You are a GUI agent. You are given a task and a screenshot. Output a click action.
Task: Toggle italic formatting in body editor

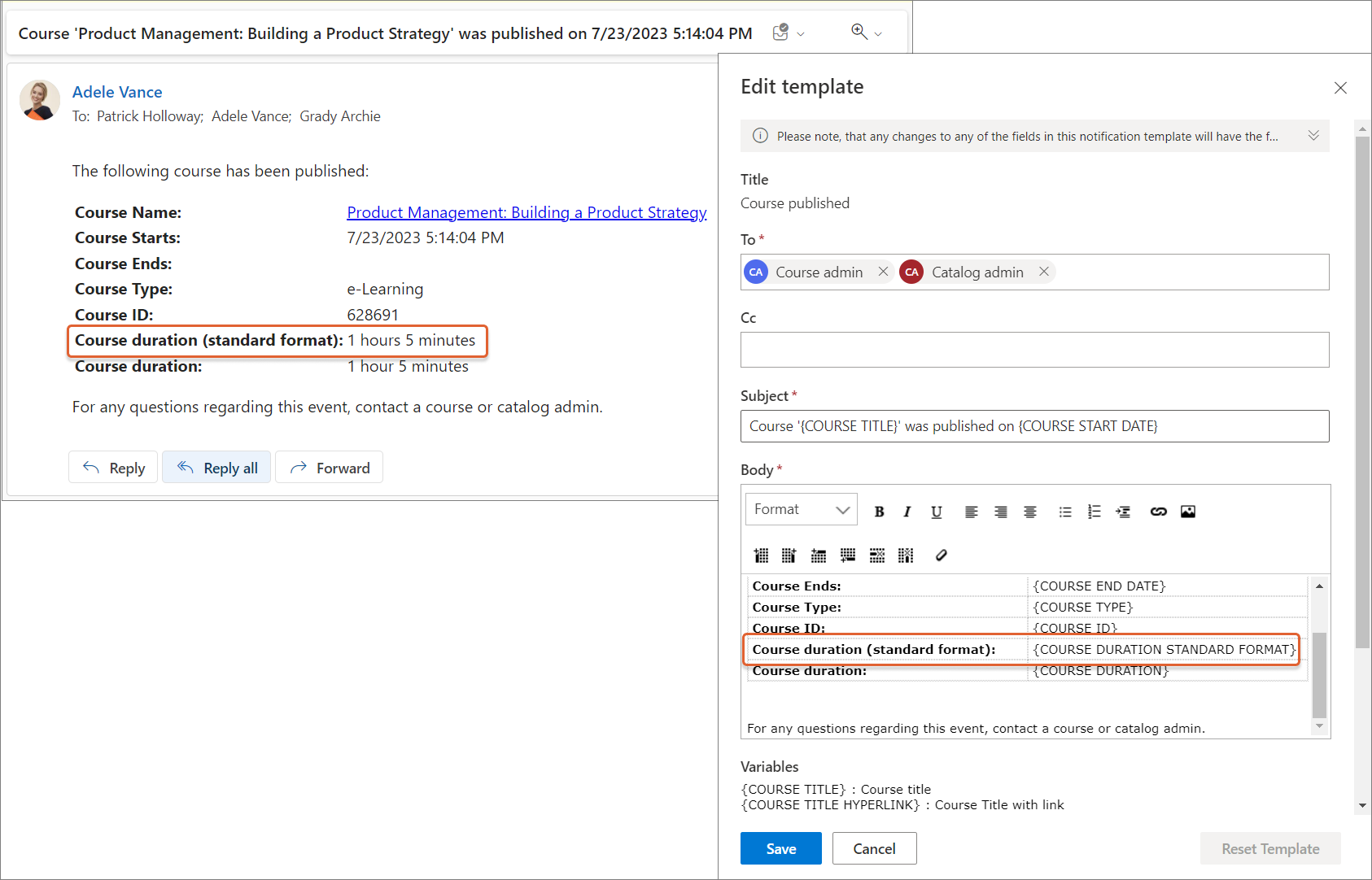pos(907,512)
